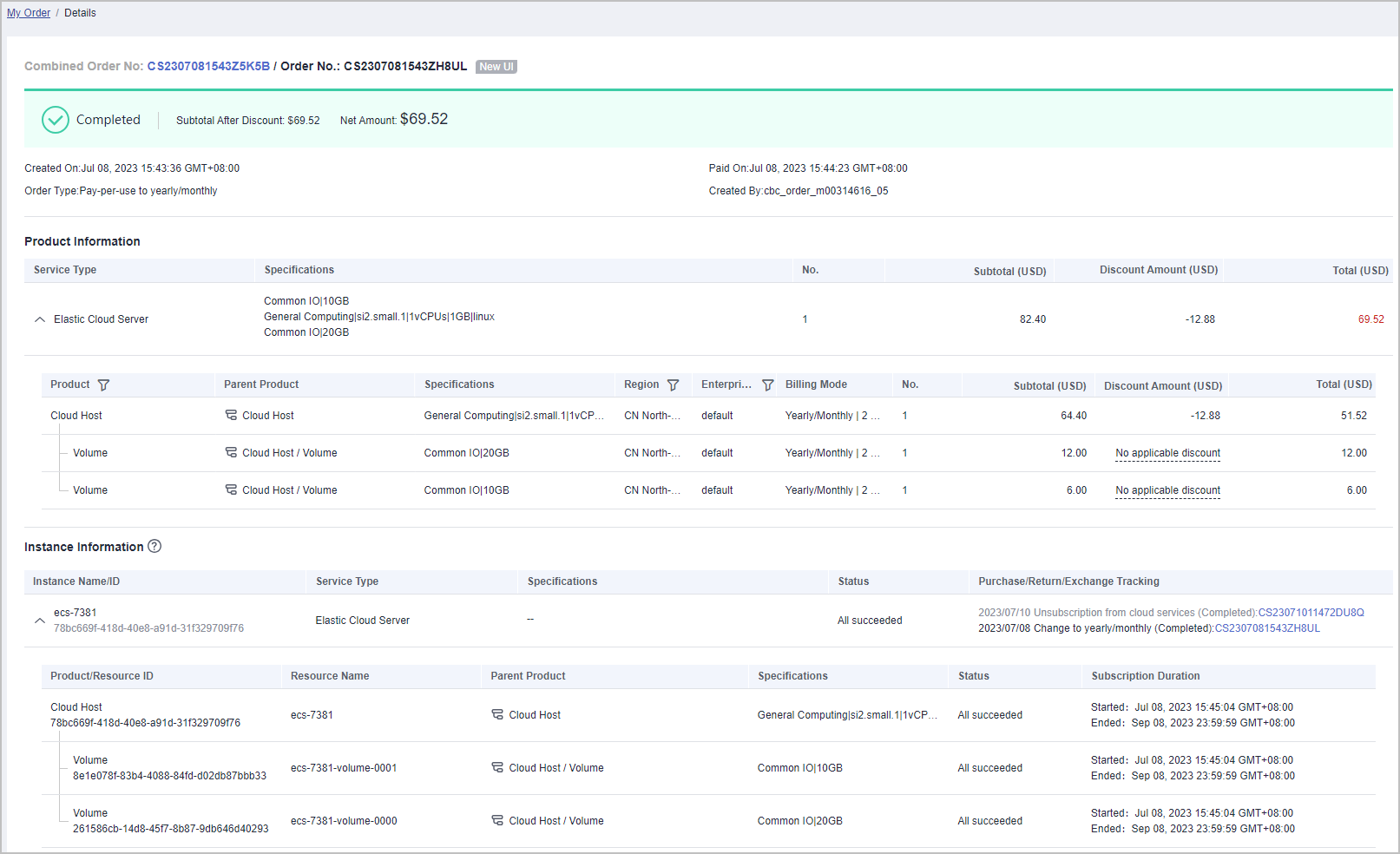Click the volume icon in the Common IO|20GB product row
Screen dimensions: 1400x854
[231, 453]
